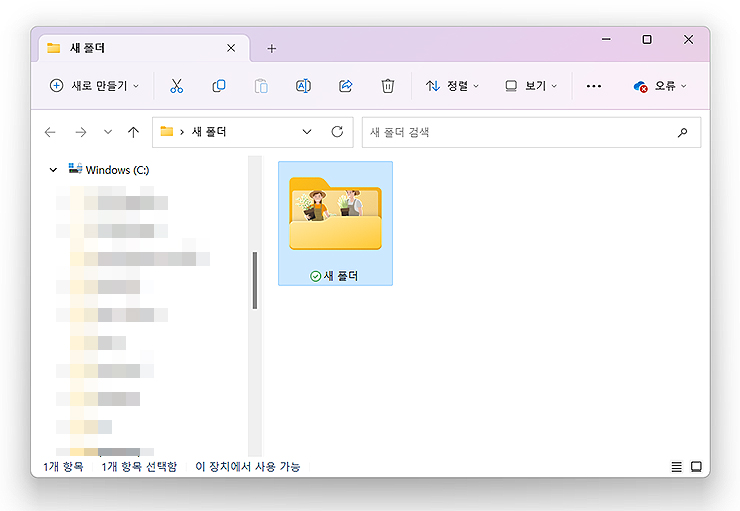Switch to details list view icon

(x=676, y=467)
